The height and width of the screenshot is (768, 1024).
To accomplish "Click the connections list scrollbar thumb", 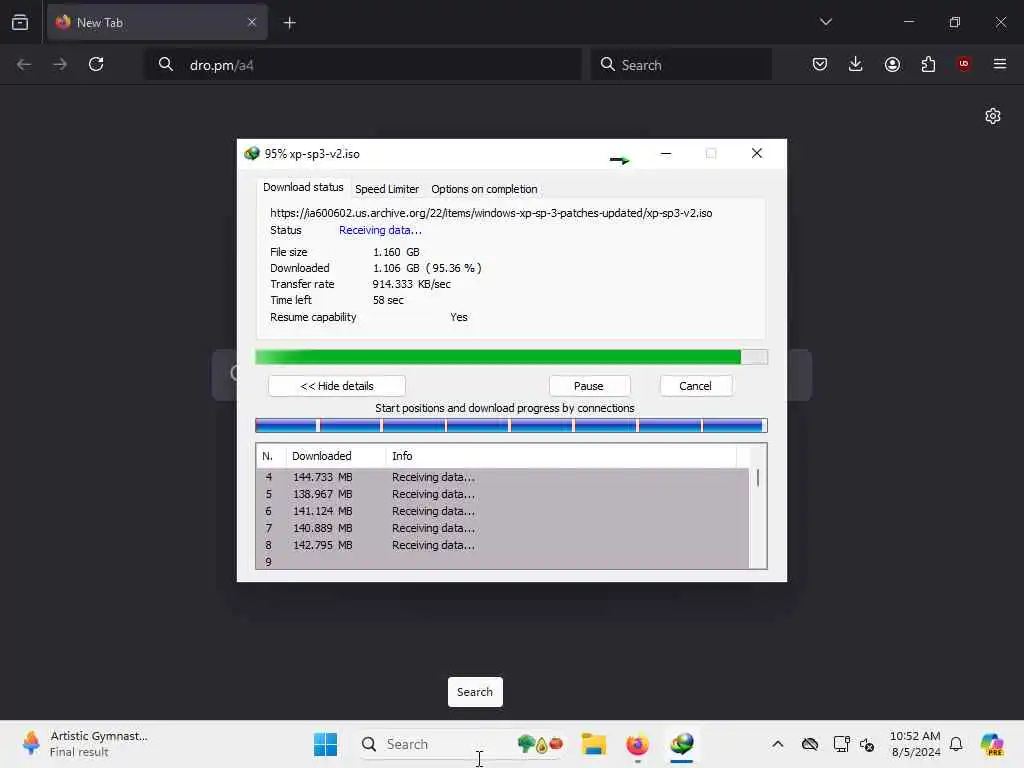I will click(x=758, y=477).
